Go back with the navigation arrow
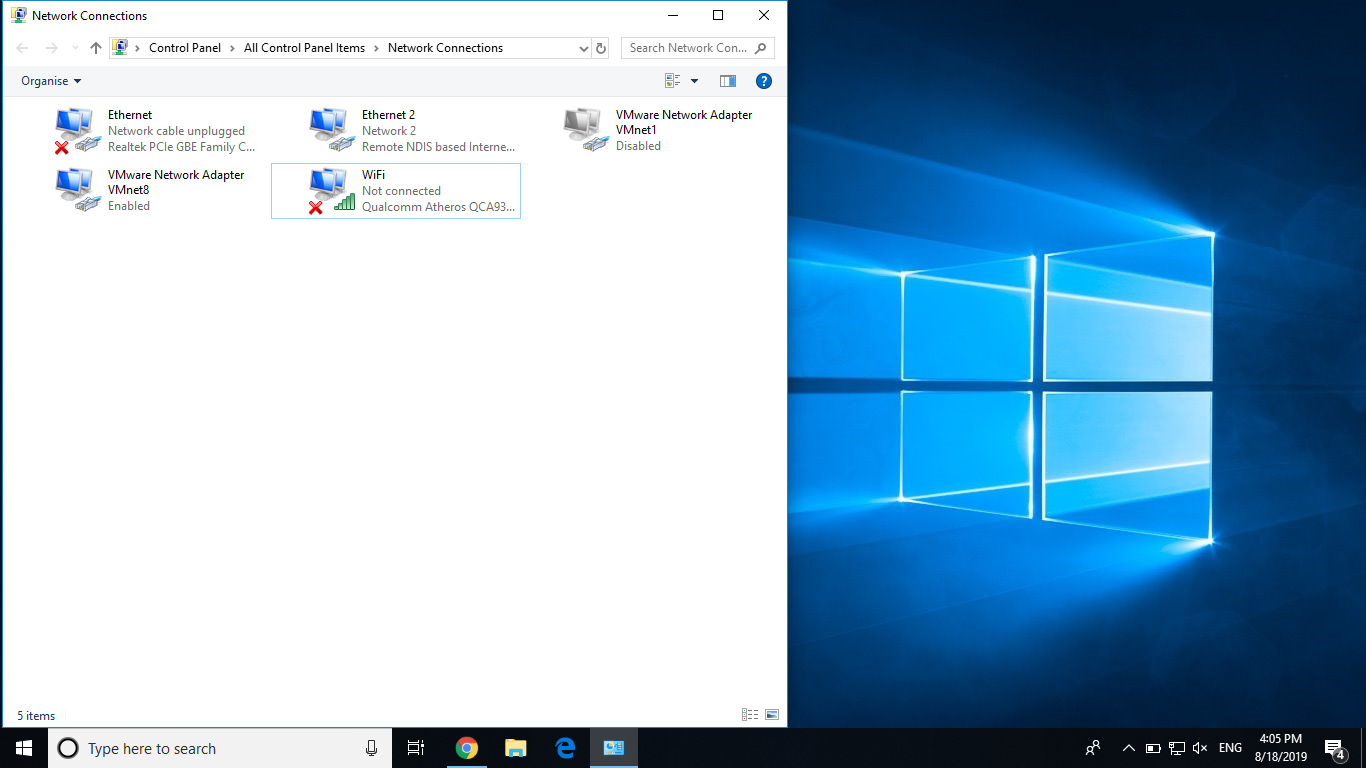This screenshot has width=1366, height=768. [x=22, y=48]
